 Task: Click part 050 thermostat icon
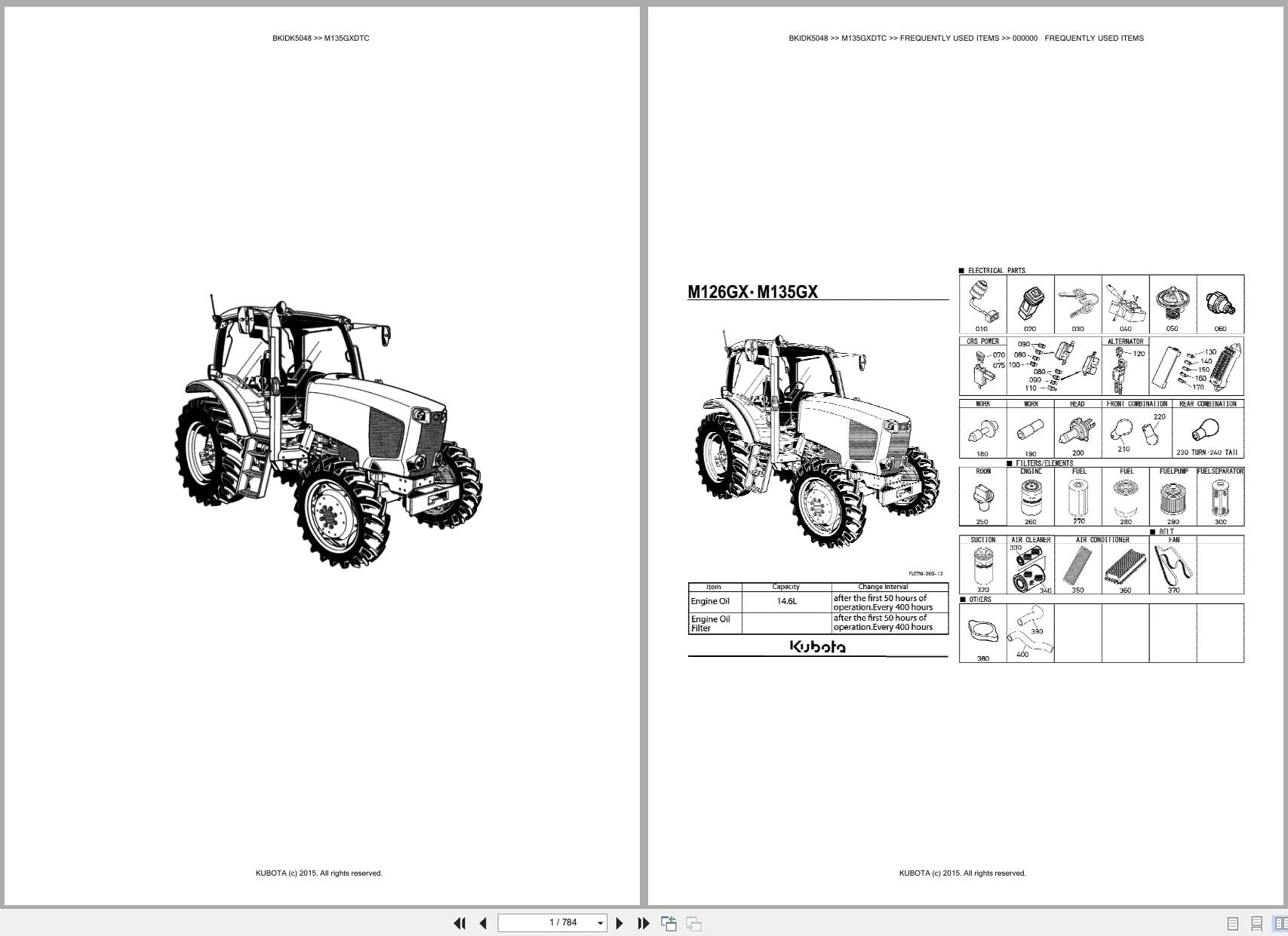pos(1172,301)
